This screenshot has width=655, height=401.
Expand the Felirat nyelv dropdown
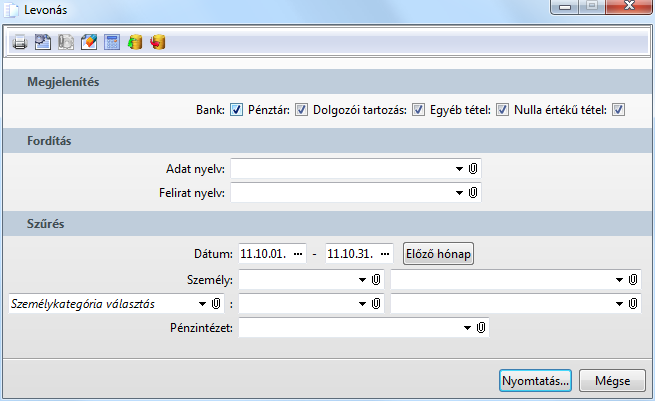coord(459,193)
